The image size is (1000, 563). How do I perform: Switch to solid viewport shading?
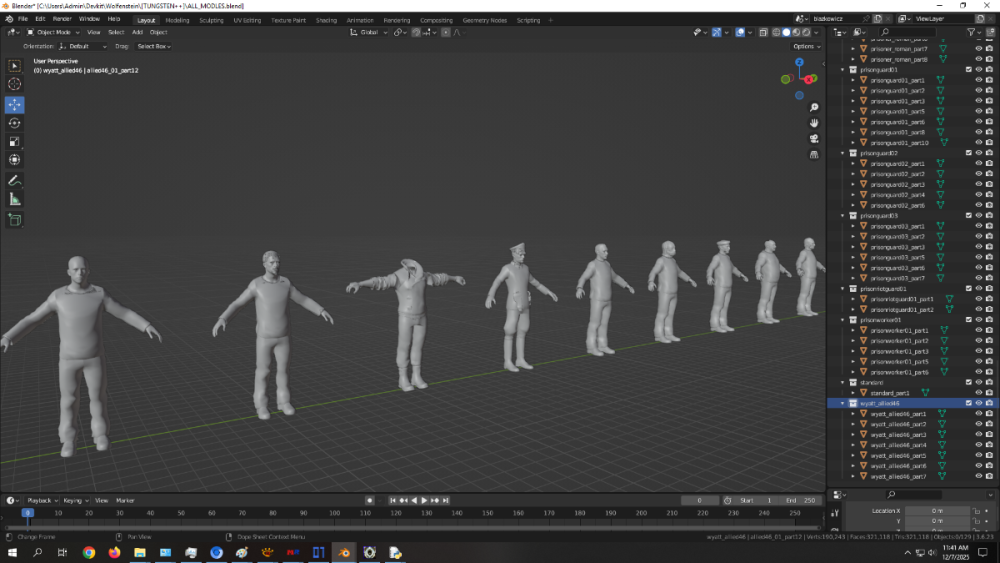(x=786, y=32)
